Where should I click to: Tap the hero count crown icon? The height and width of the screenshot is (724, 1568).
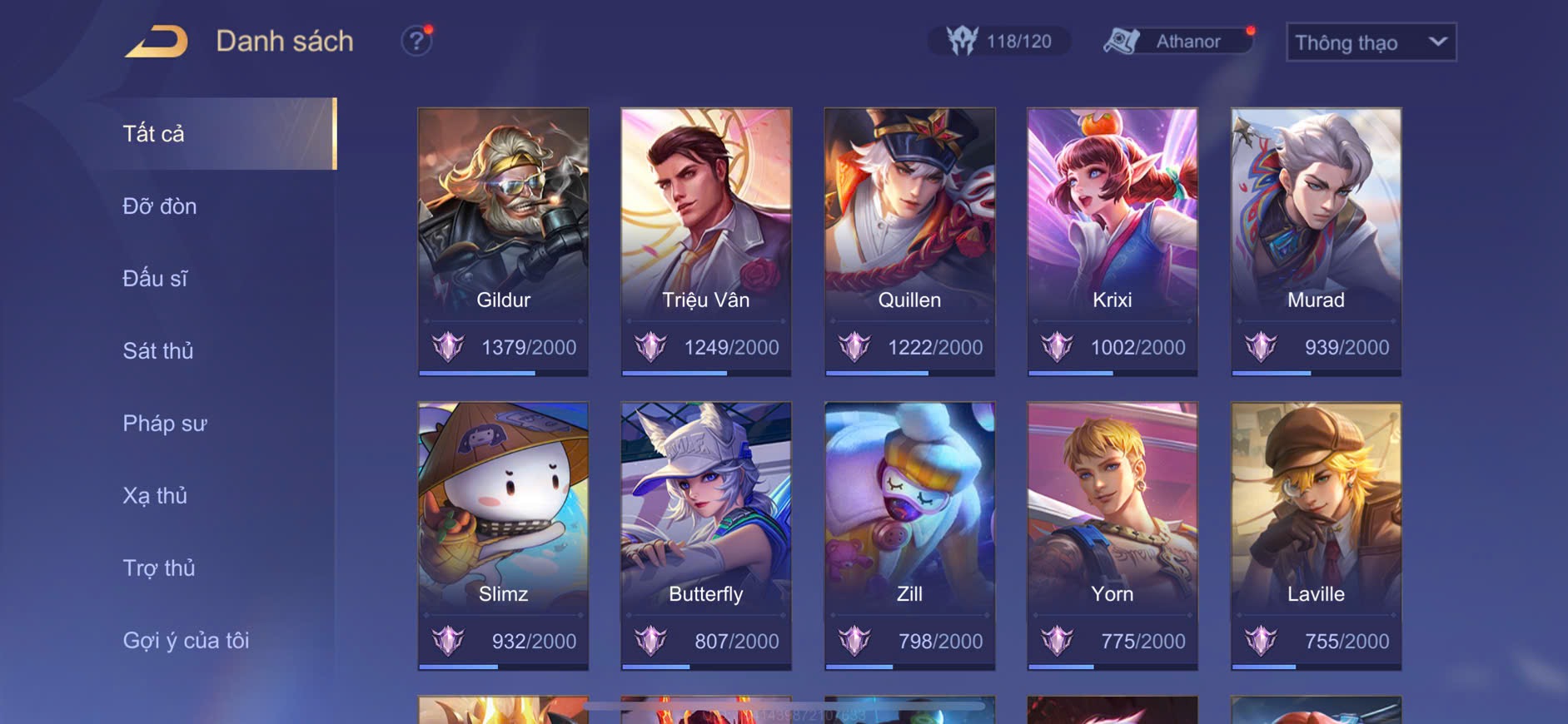962,41
